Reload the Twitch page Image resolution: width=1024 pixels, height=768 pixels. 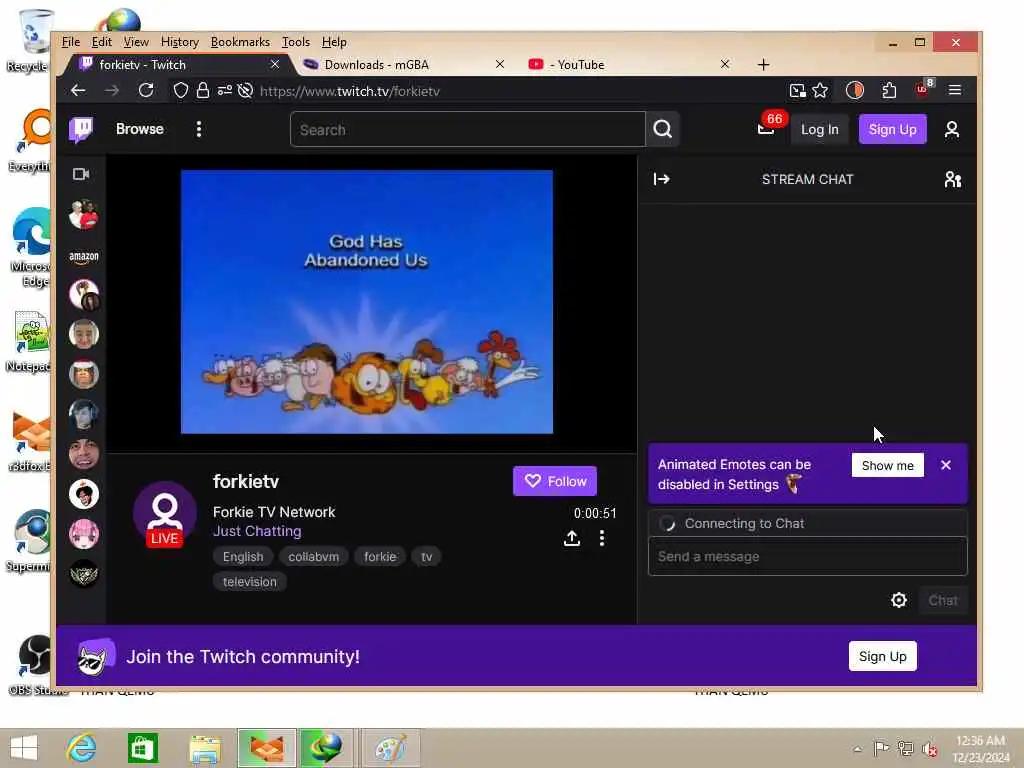pos(146,91)
